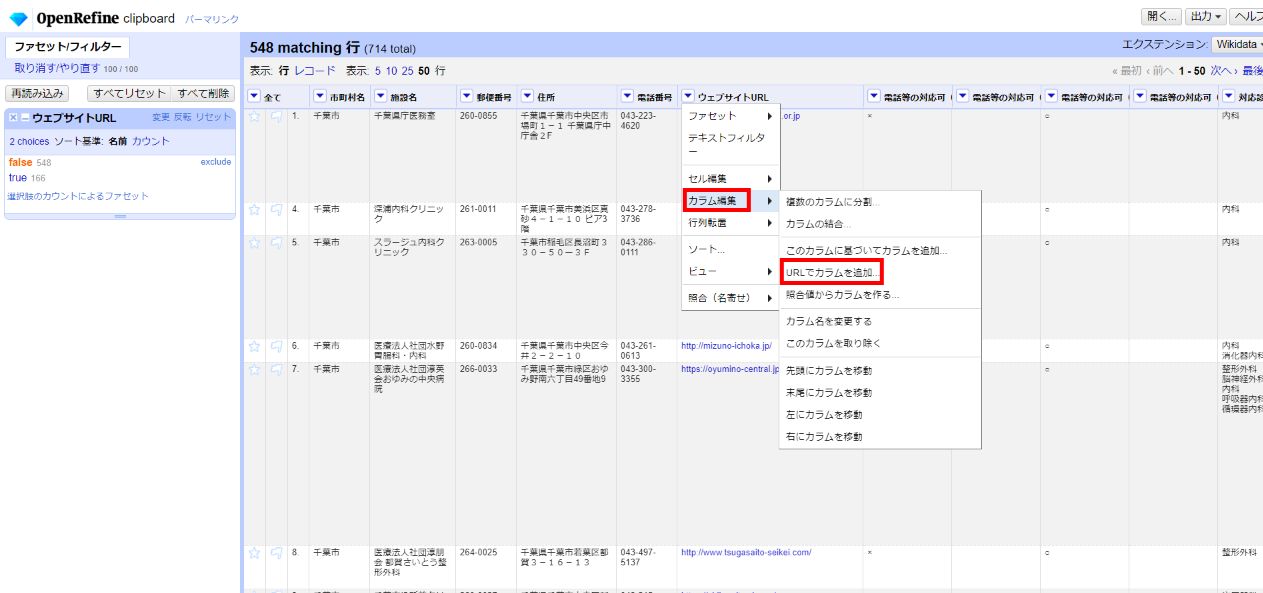Remove the ウェブサイトURL facet with X
1263x593 pixels.
[13, 118]
